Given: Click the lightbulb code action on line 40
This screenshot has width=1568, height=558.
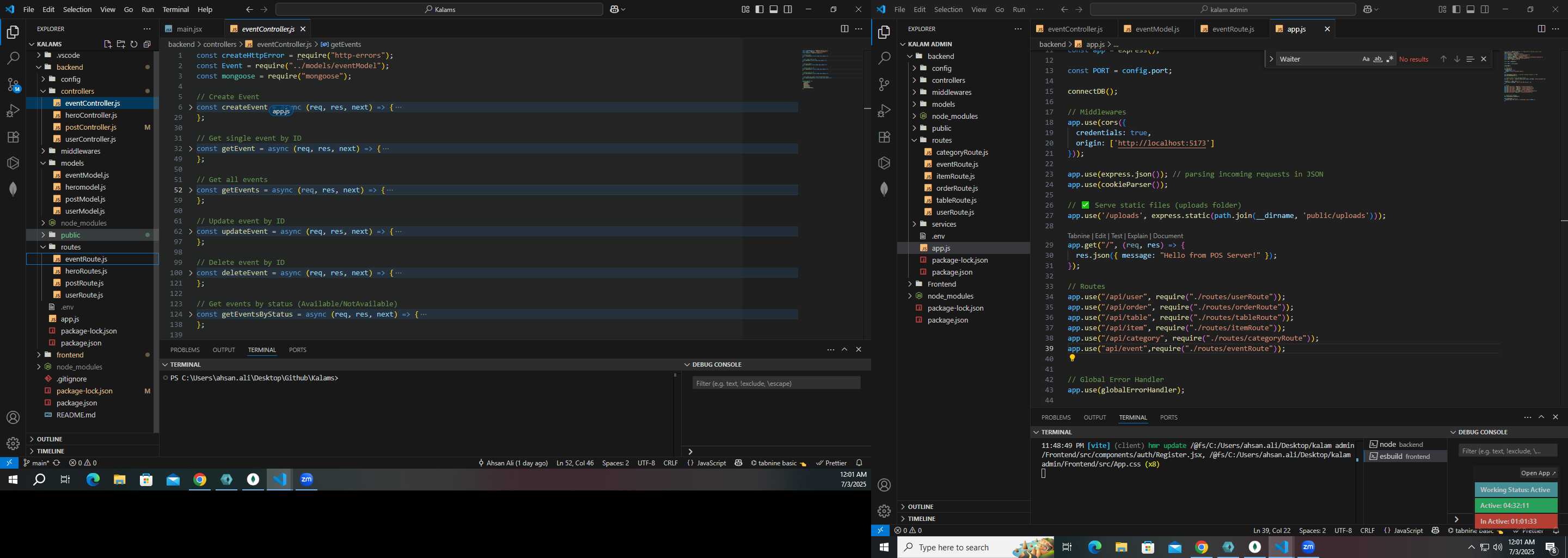Looking at the screenshot, I should pos(1073,358).
